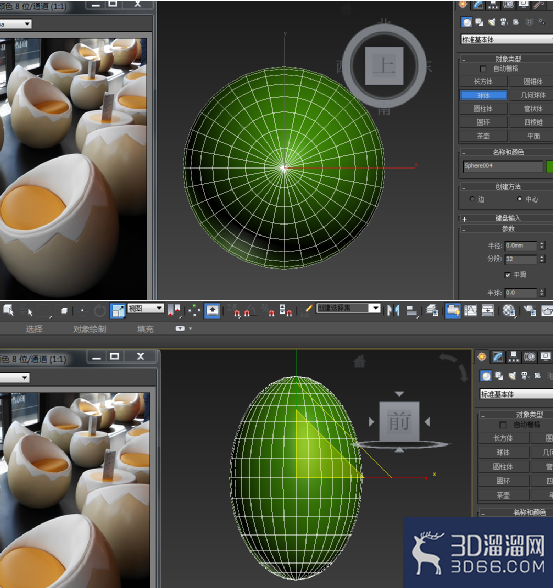The height and width of the screenshot is (588, 553).
Task: Open 标准基本体 dropdown in the Front-view panel
Action: click(516, 394)
